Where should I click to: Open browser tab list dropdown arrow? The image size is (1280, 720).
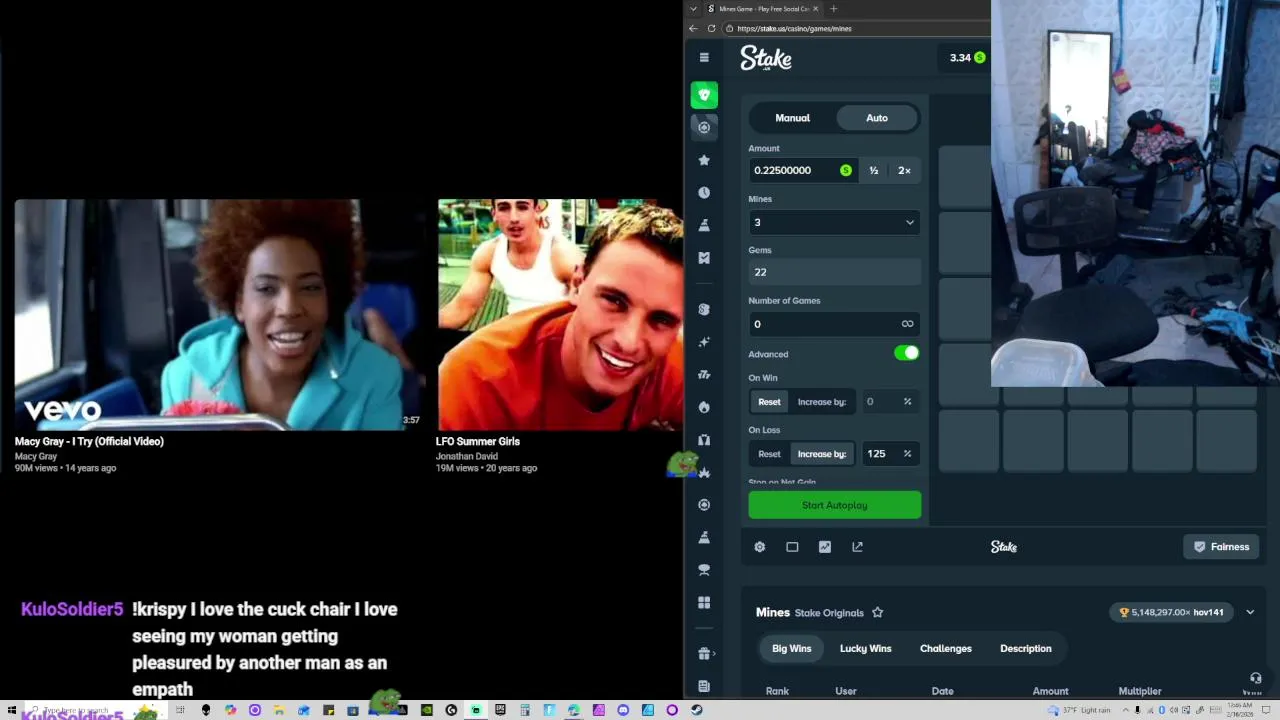pos(693,9)
